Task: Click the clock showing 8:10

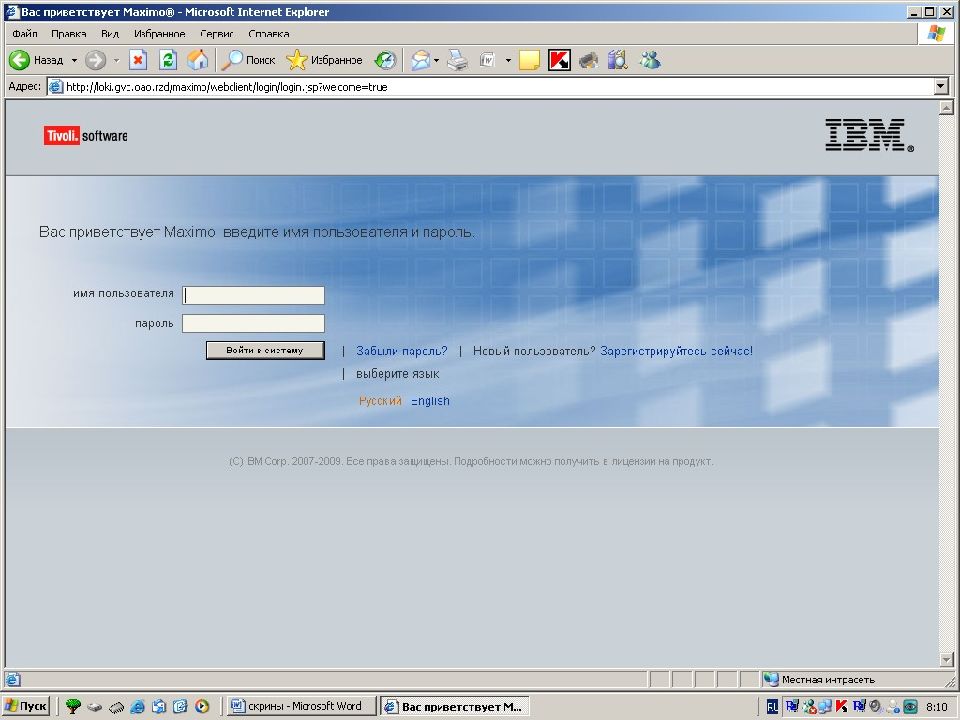Action: coord(937,707)
